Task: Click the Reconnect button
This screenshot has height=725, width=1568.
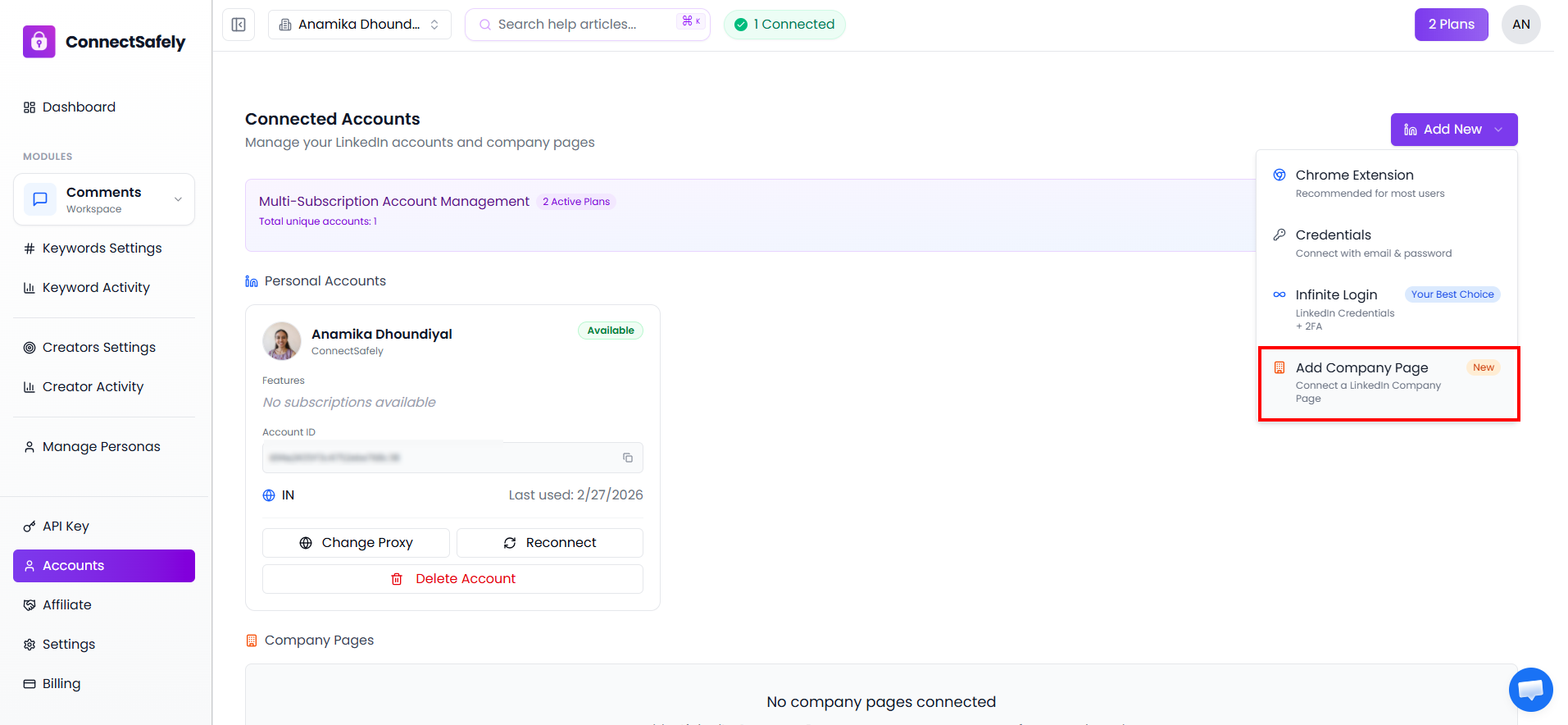Action: 550,543
